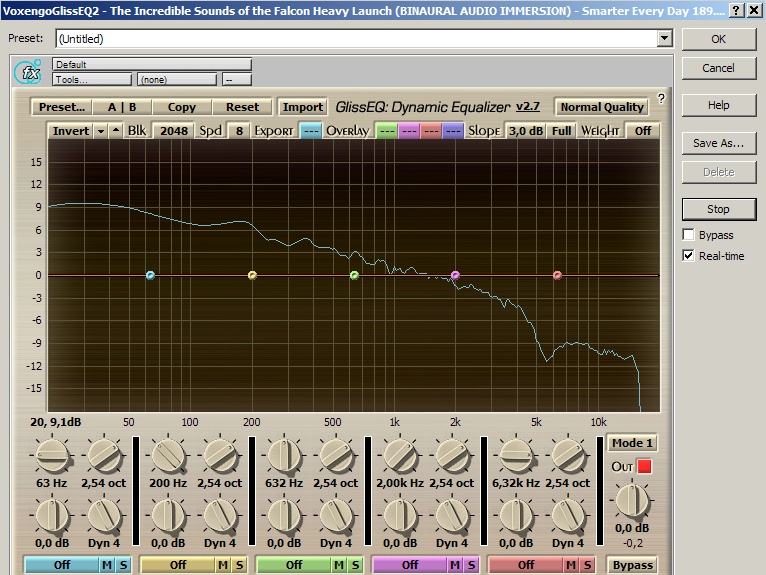Click the Full spectrum range button

coord(561,131)
